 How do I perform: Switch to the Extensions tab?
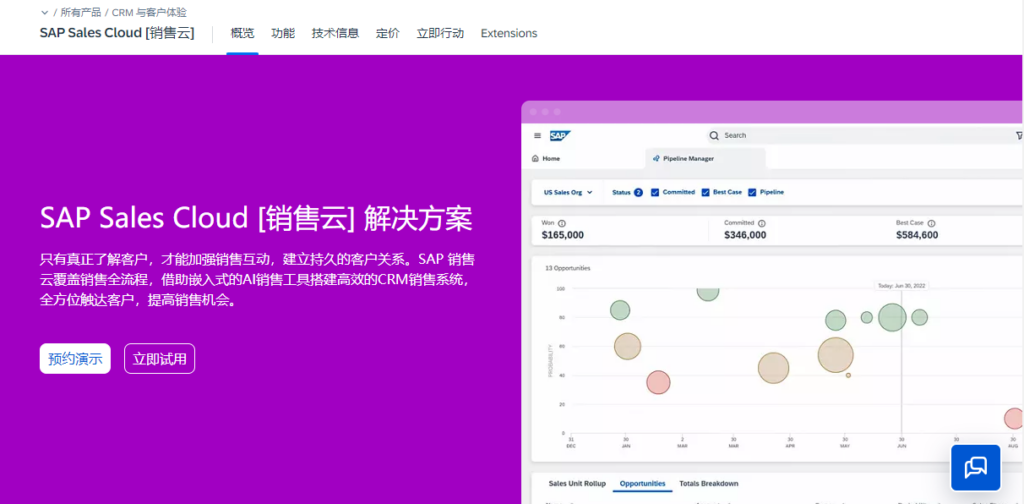coord(509,33)
